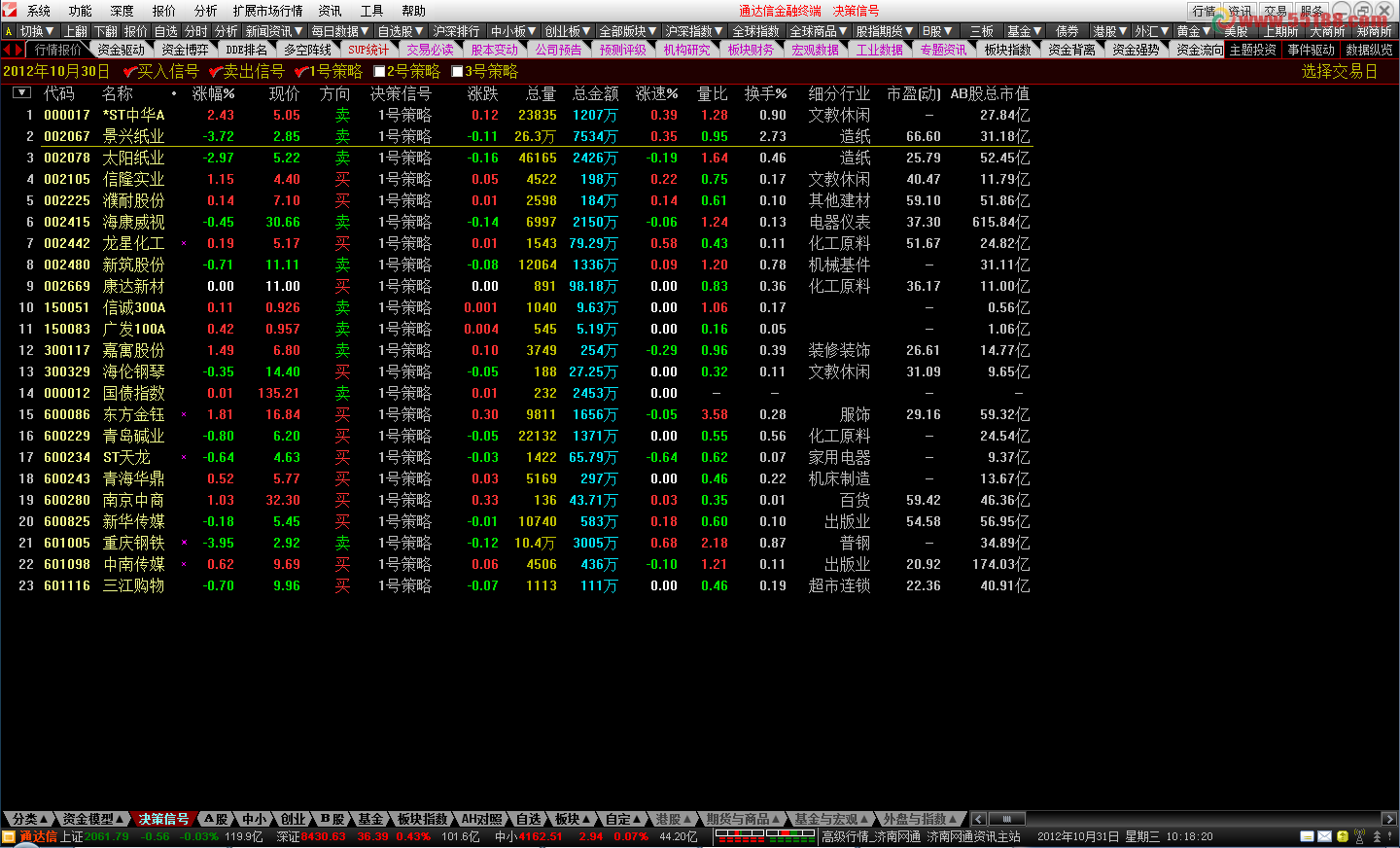Viewport: 1400px width, 848px height.
Task: Sort by the 换手% column header
Action: [766, 93]
